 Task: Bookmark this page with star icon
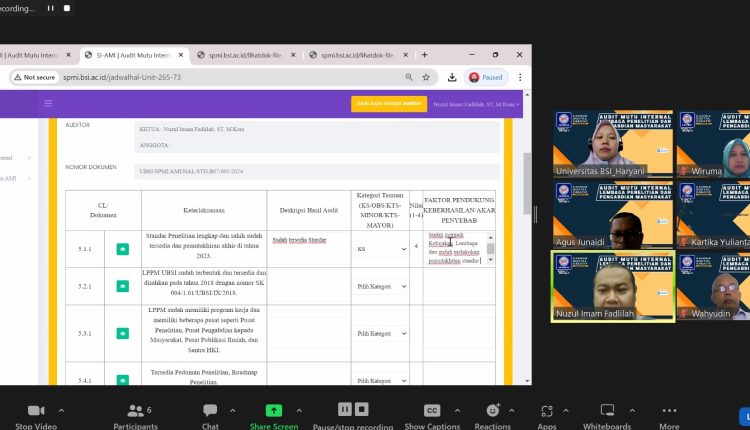(x=426, y=77)
